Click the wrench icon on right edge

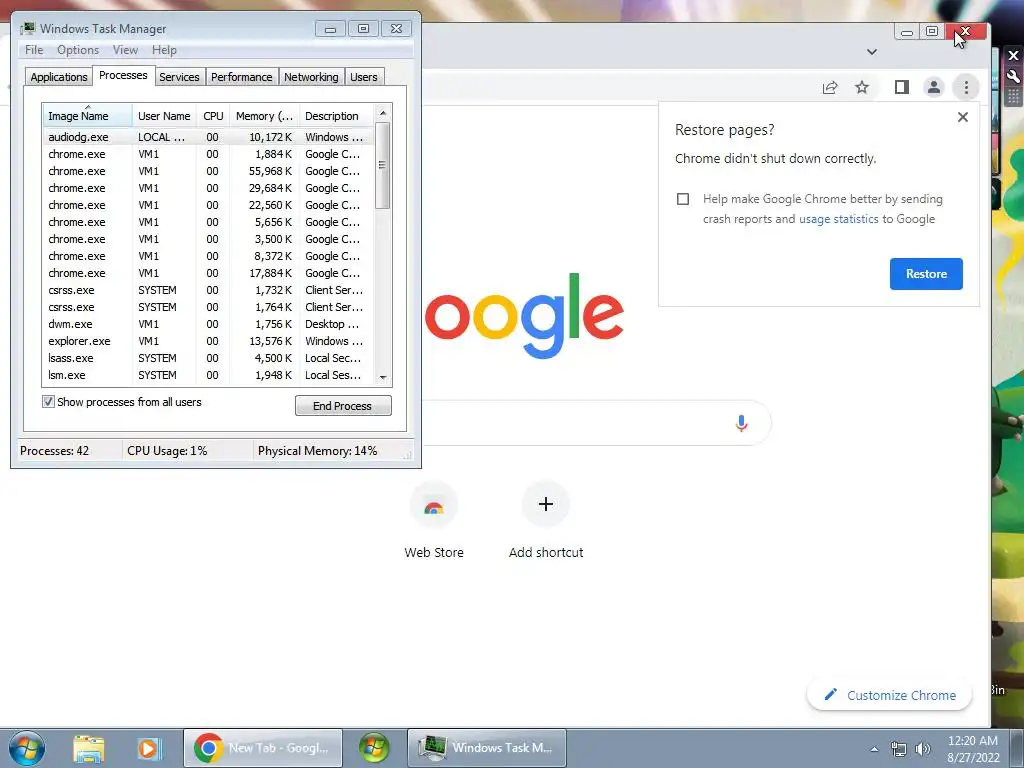1014,76
